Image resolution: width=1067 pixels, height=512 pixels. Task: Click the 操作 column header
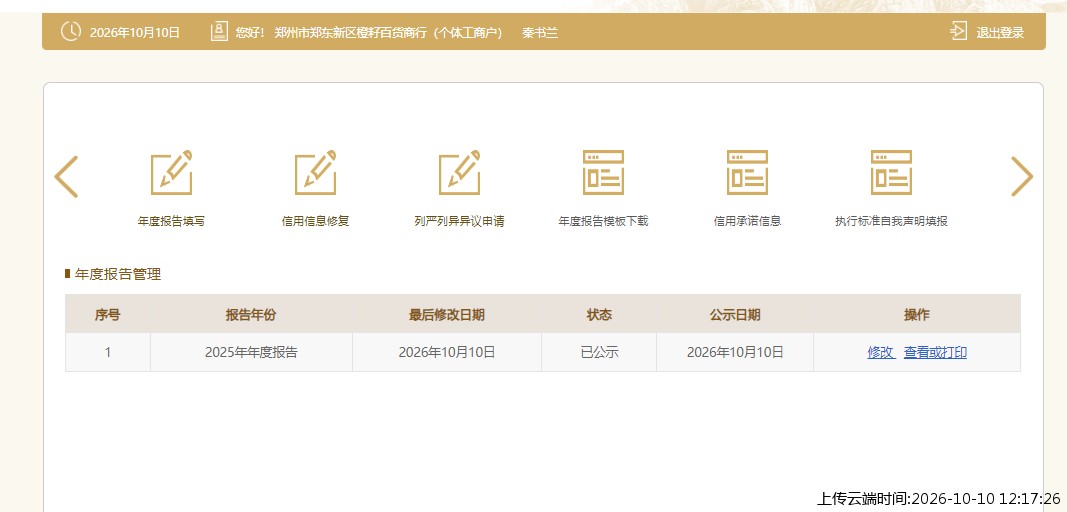917,315
